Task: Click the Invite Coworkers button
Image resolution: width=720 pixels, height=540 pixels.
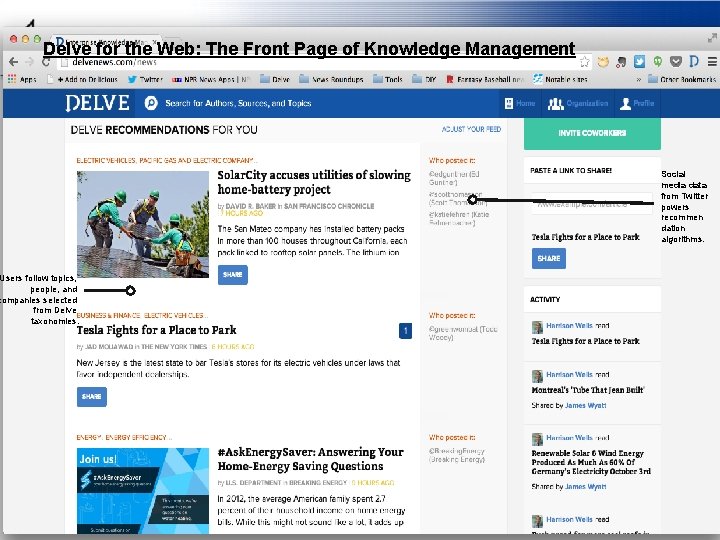Action: click(592, 133)
